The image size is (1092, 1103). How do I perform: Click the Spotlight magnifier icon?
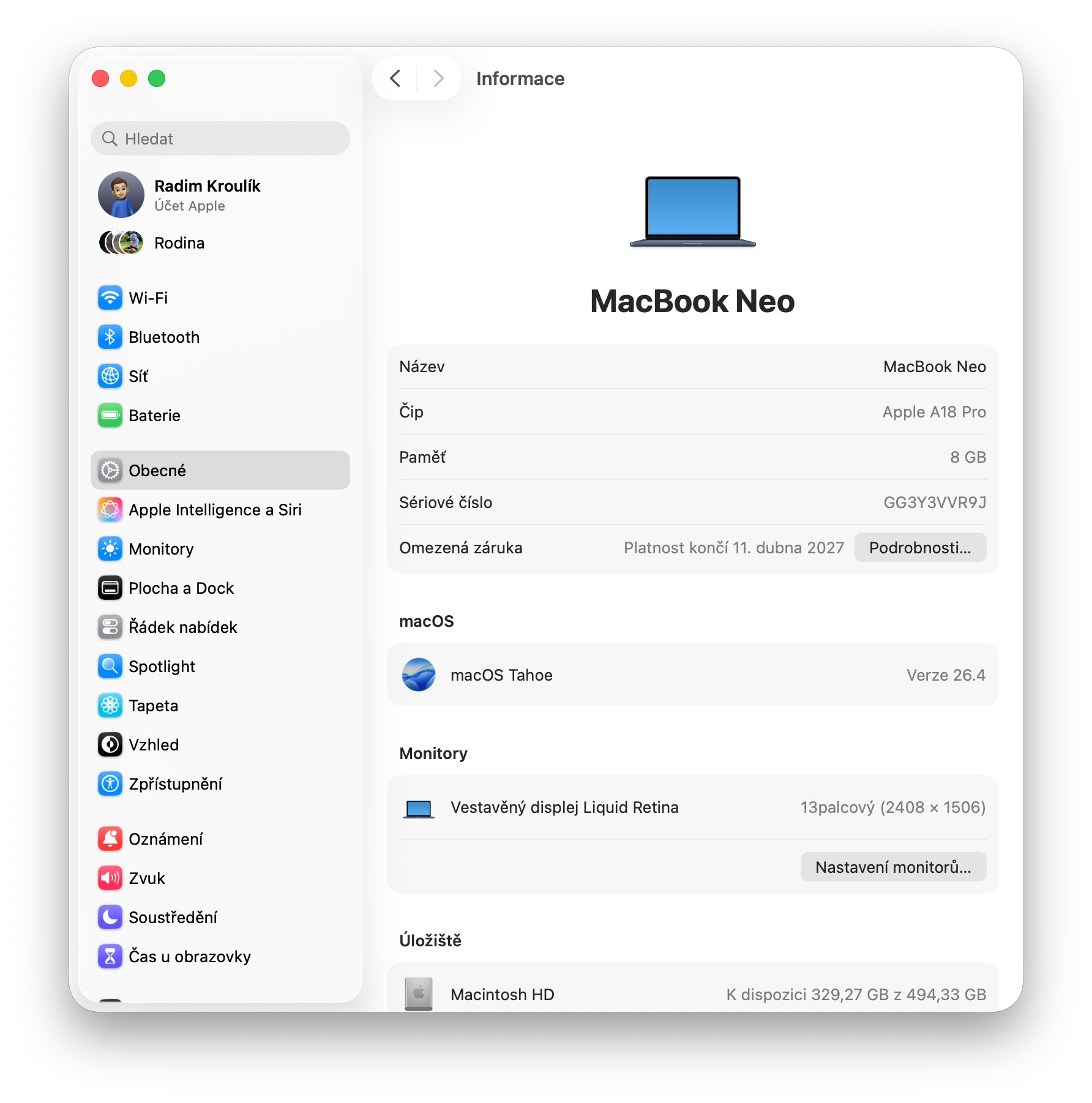tap(110, 667)
